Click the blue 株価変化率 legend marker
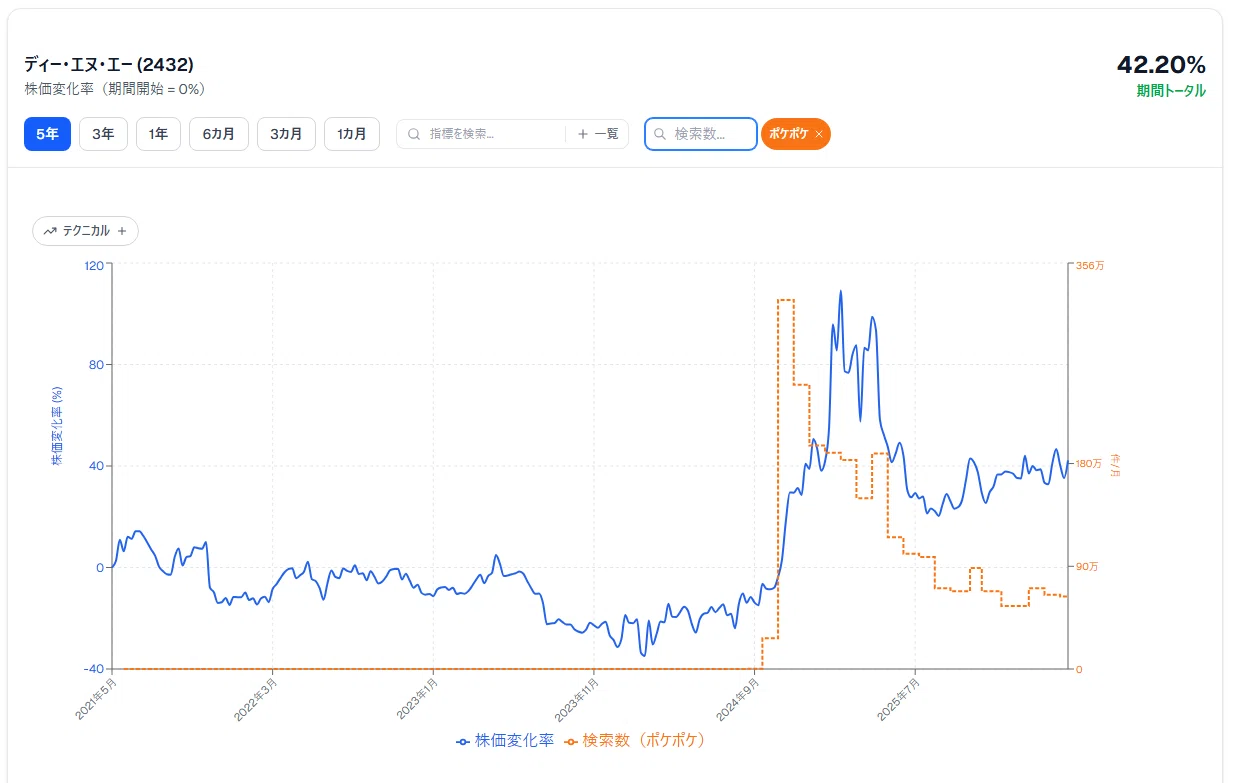 coord(463,742)
